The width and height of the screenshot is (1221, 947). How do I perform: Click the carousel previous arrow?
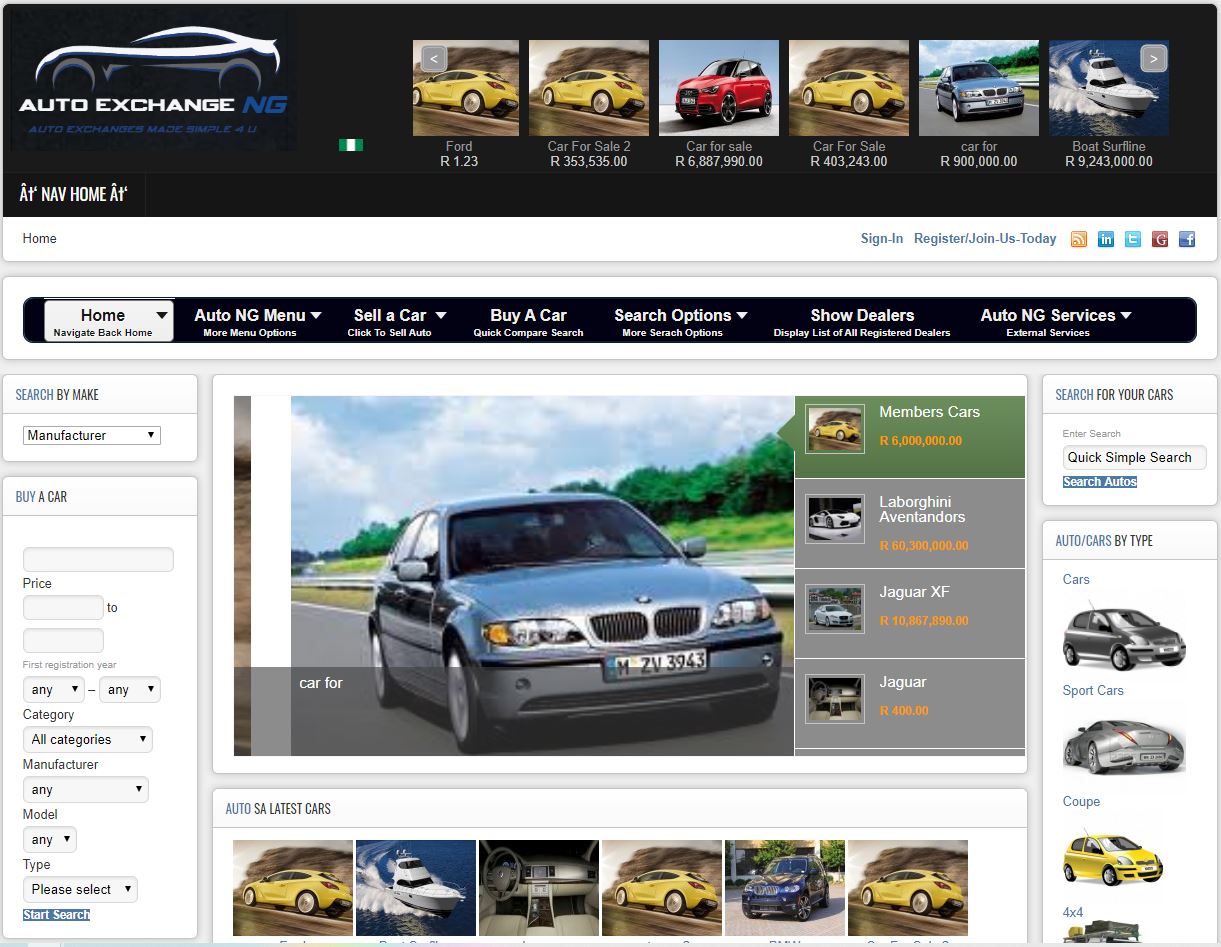(x=433, y=59)
